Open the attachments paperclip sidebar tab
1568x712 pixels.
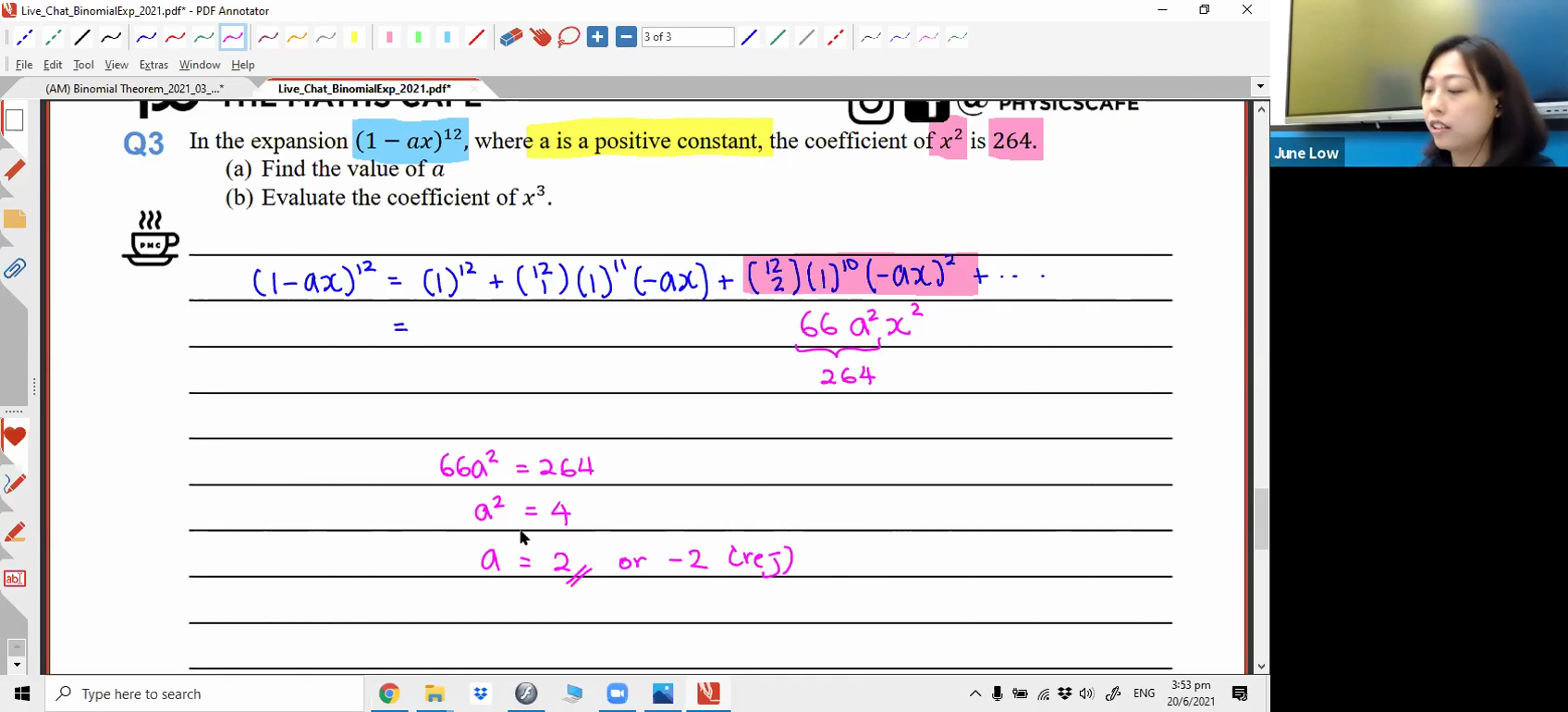[14, 269]
